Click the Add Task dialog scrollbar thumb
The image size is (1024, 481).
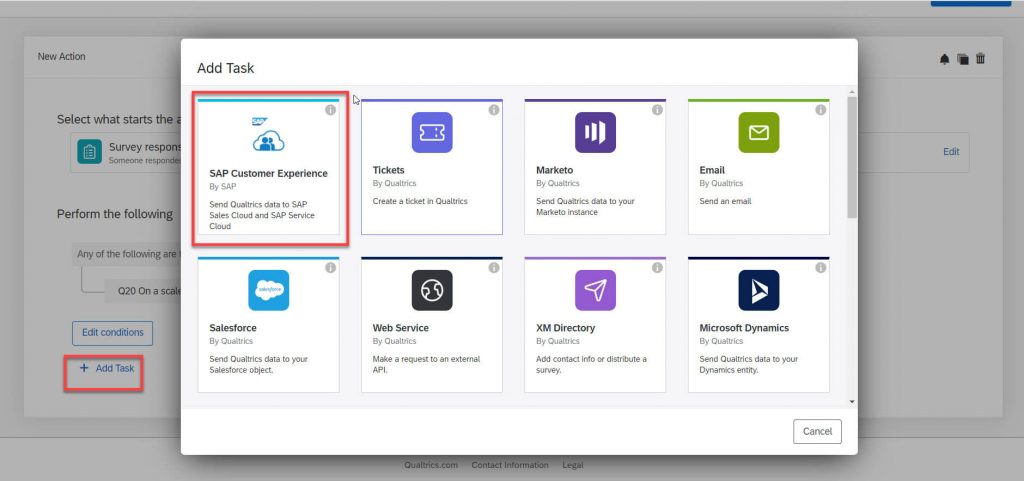coord(852,157)
